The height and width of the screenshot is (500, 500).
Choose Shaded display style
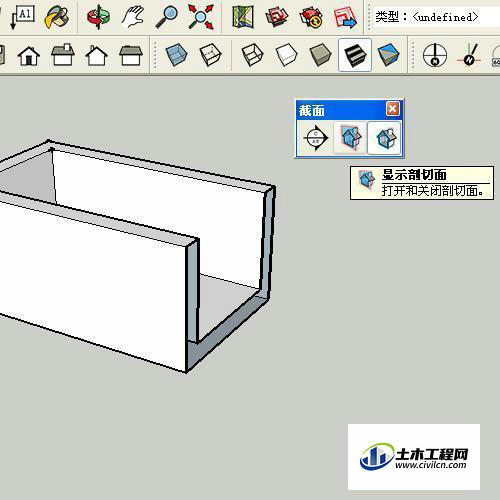click(320, 55)
